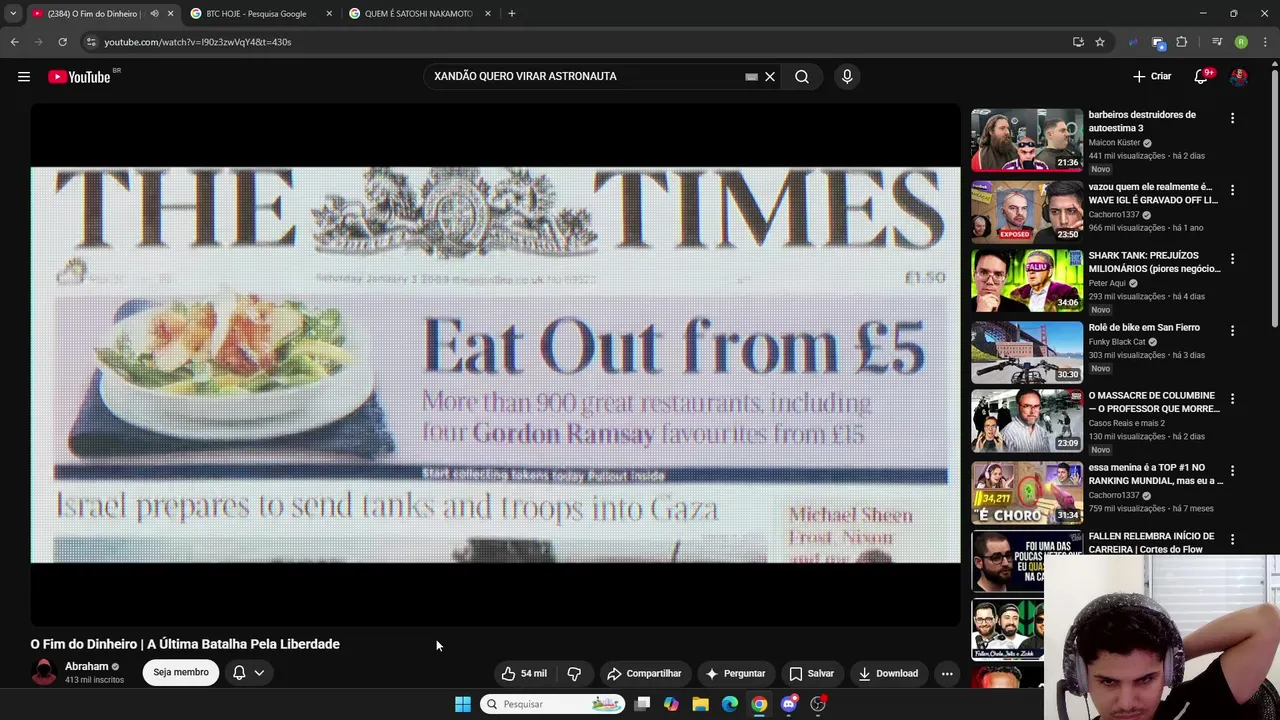Open the Chrome profile avatar

click(x=1241, y=42)
